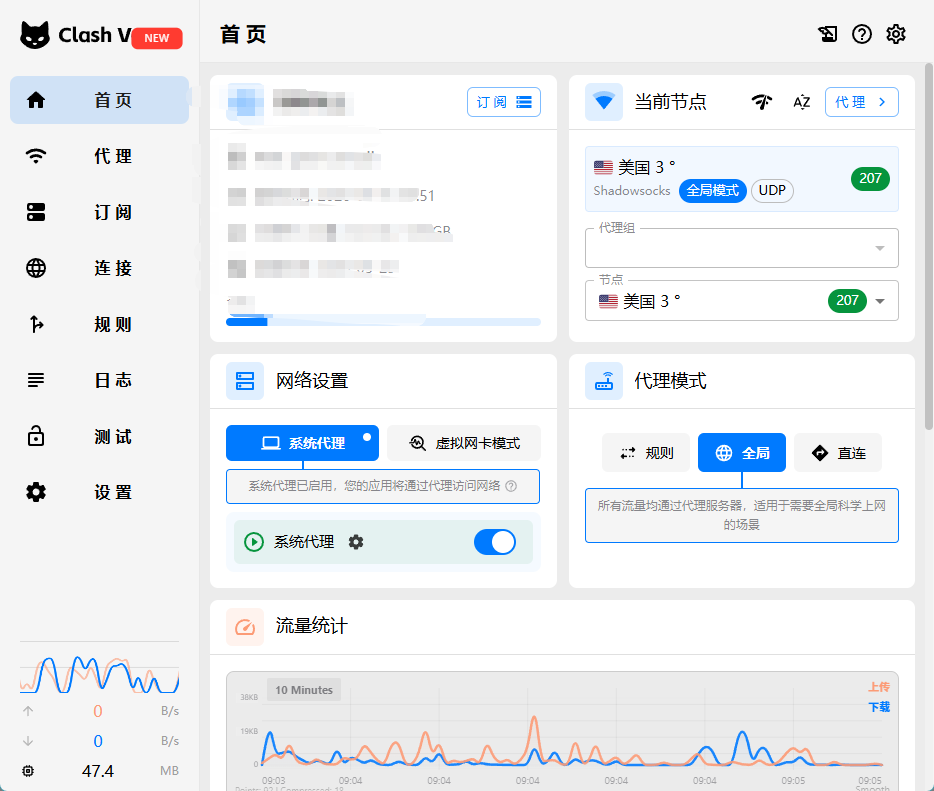The height and width of the screenshot is (791, 934).
Task: Open the 测试 test page in sidebar
Action: 99,437
